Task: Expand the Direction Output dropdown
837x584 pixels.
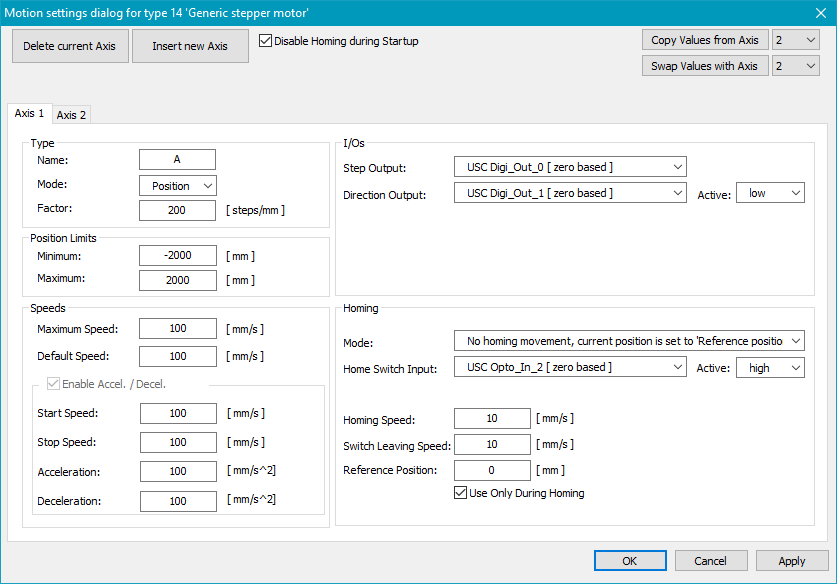Action: [x=570, y=193]
